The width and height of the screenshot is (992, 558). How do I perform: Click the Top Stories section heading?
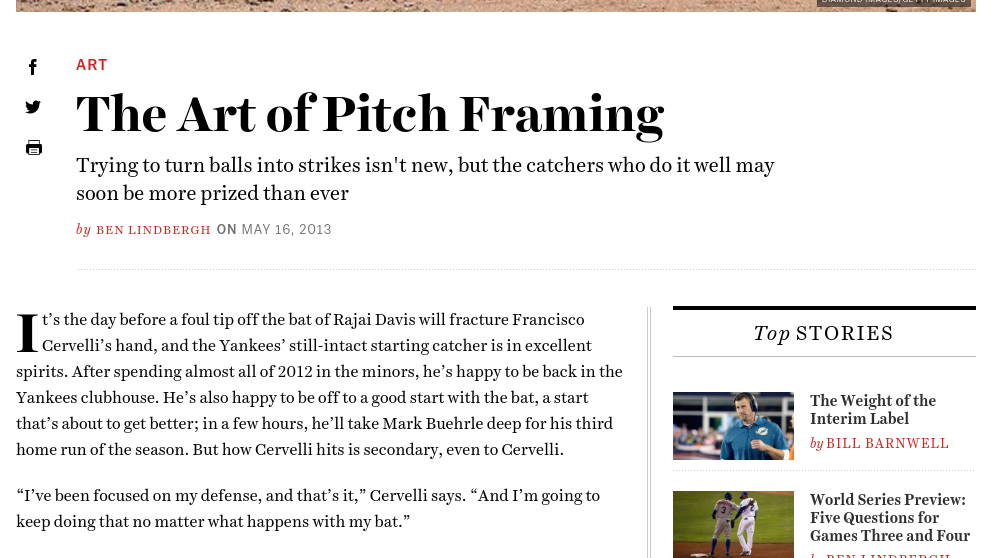pyautogui.click(x=824, y=333)
